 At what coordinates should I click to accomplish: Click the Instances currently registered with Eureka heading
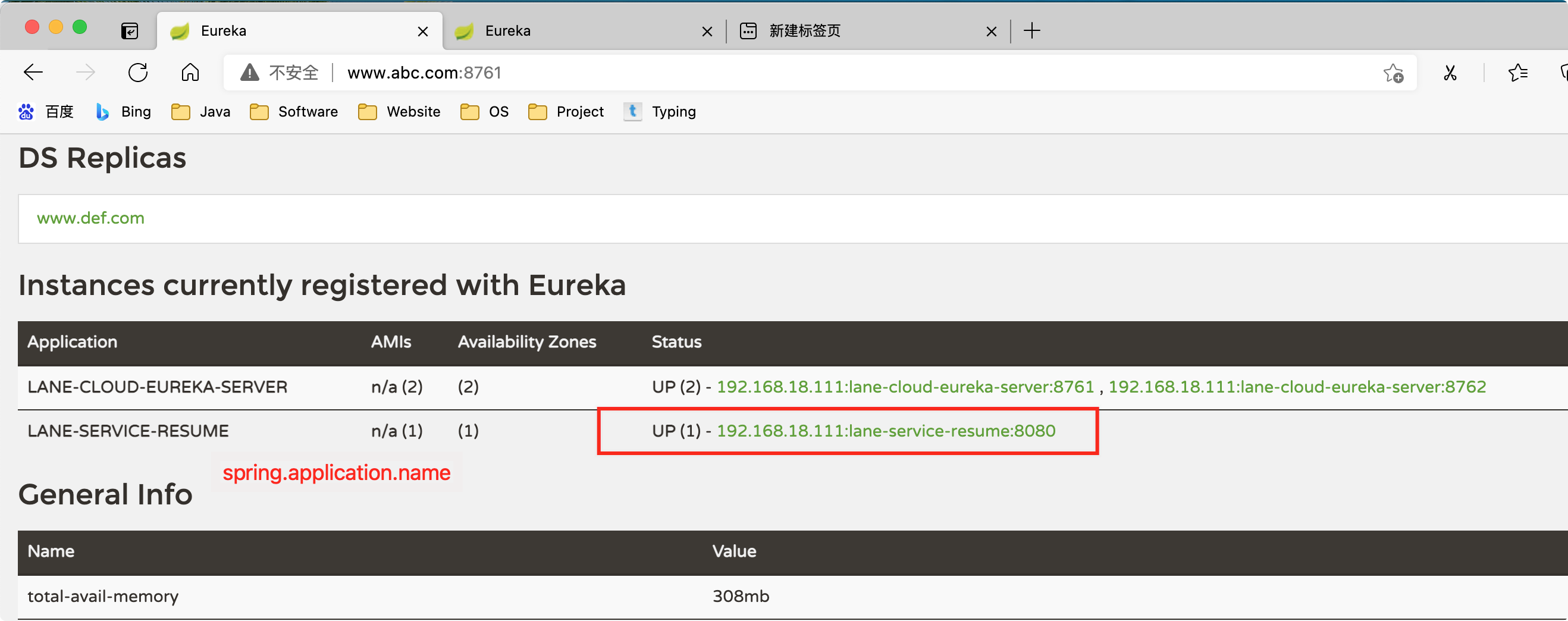coord(322,285)
